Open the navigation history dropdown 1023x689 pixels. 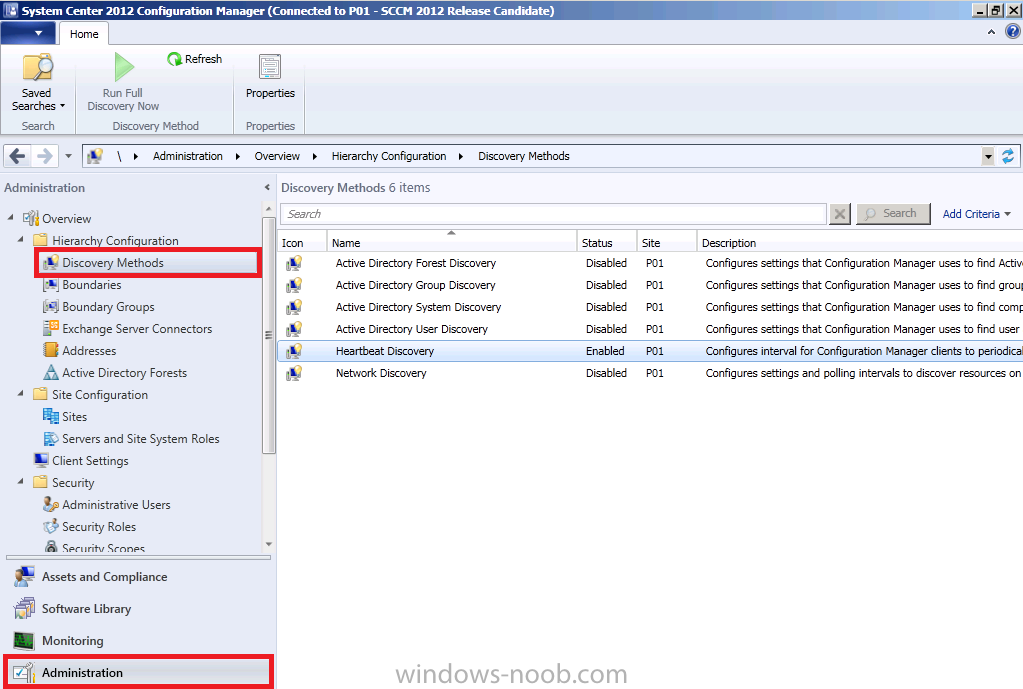coord(69,156)
